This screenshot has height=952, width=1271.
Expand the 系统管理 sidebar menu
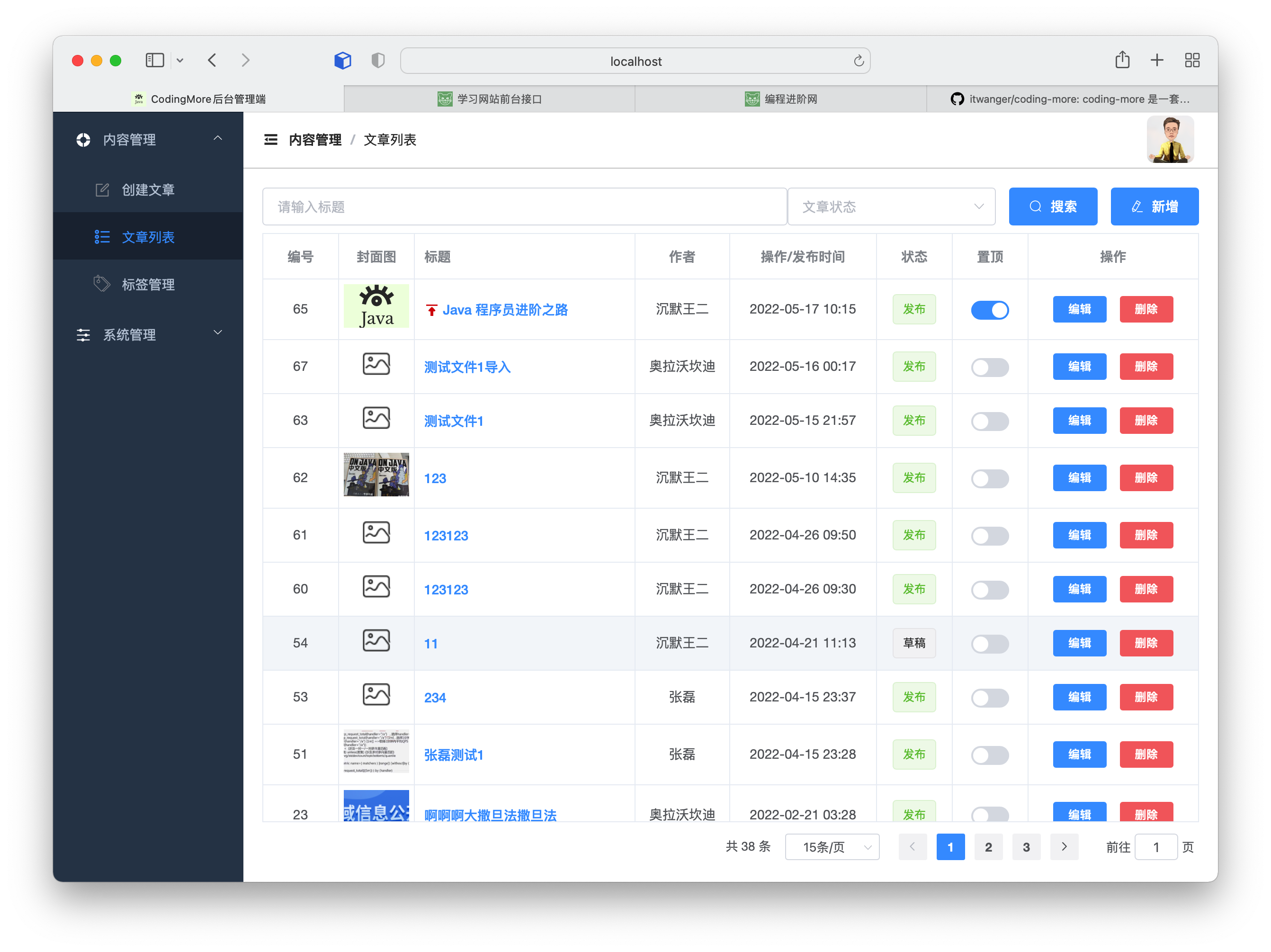(148, 334)
